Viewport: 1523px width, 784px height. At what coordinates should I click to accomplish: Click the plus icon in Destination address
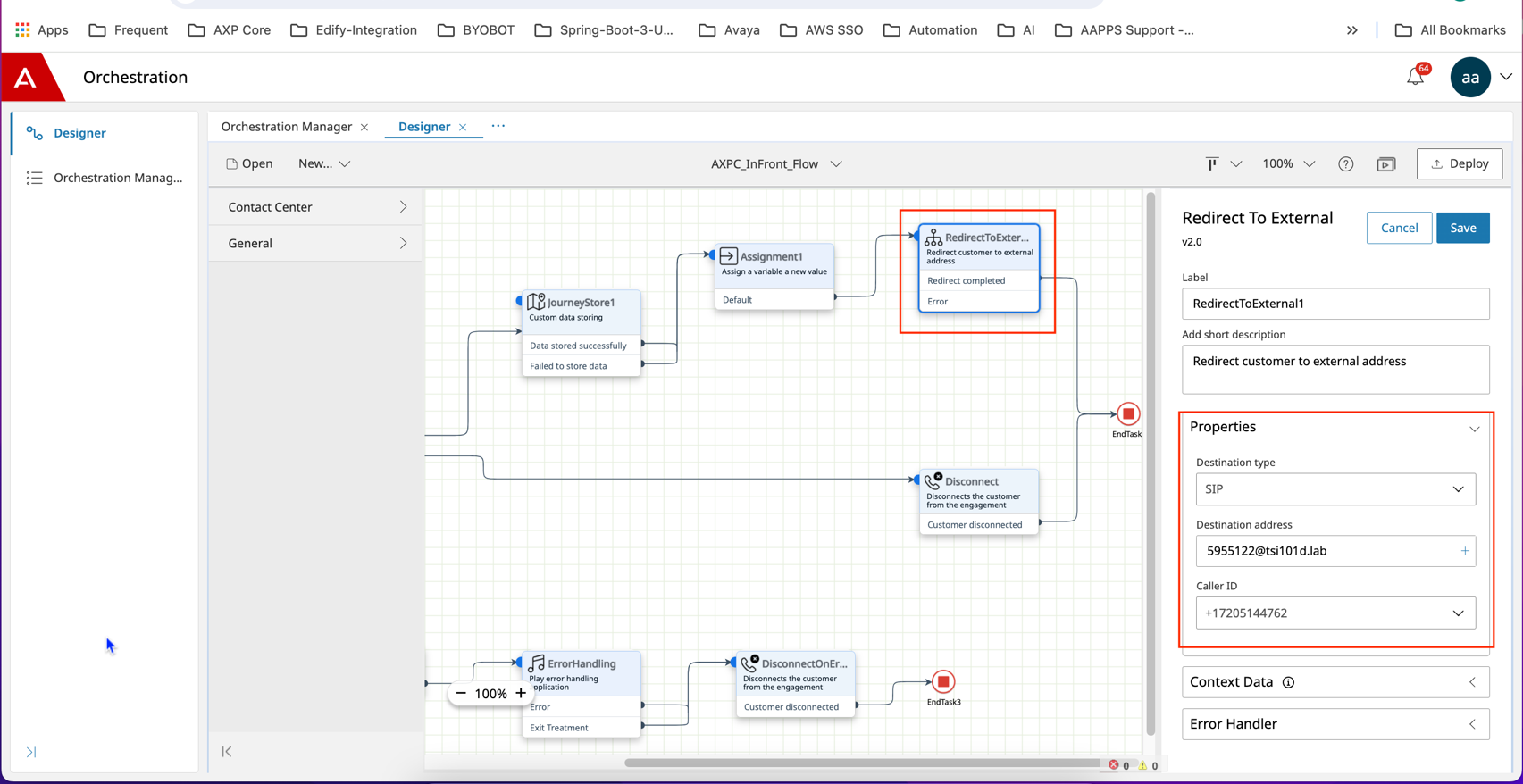coord(1465,551)
